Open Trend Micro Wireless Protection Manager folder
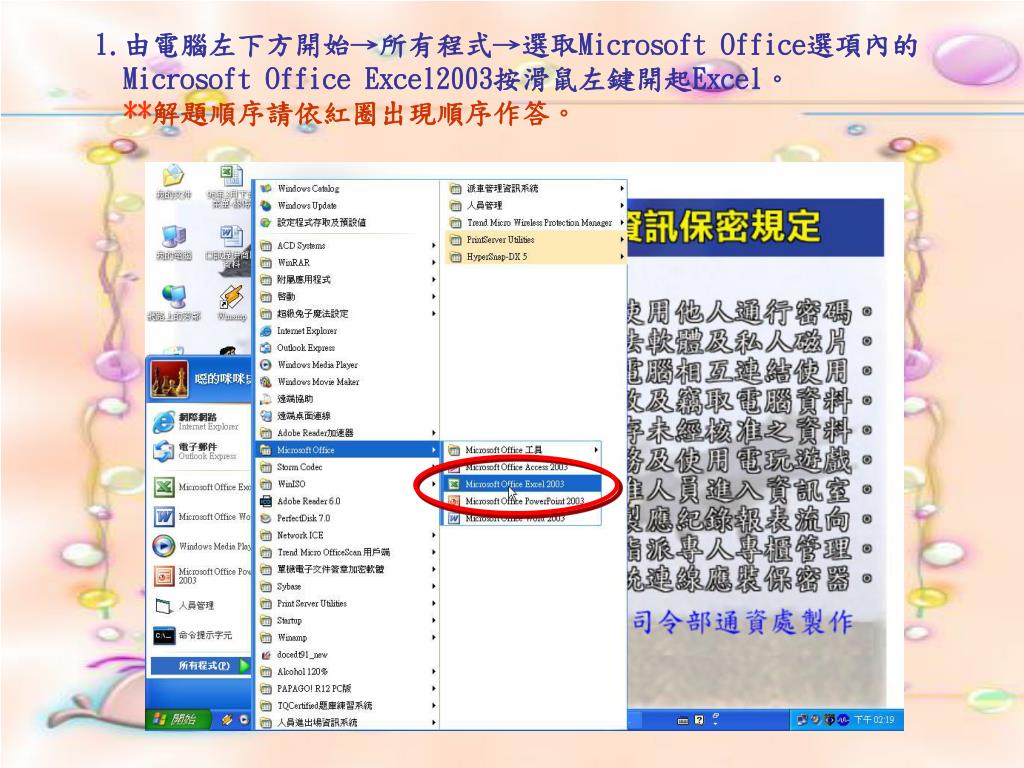Viewport: 1024px width, 768px height. (x=536, y=222)
